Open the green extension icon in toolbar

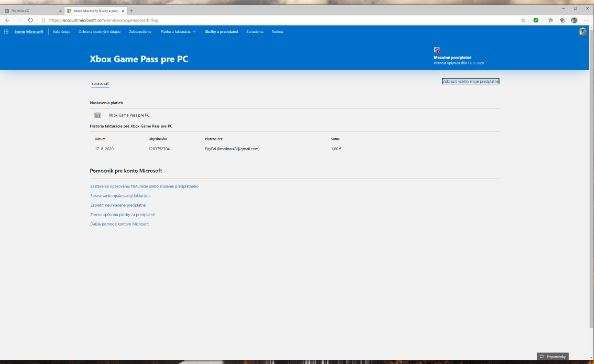coord(536,20)
